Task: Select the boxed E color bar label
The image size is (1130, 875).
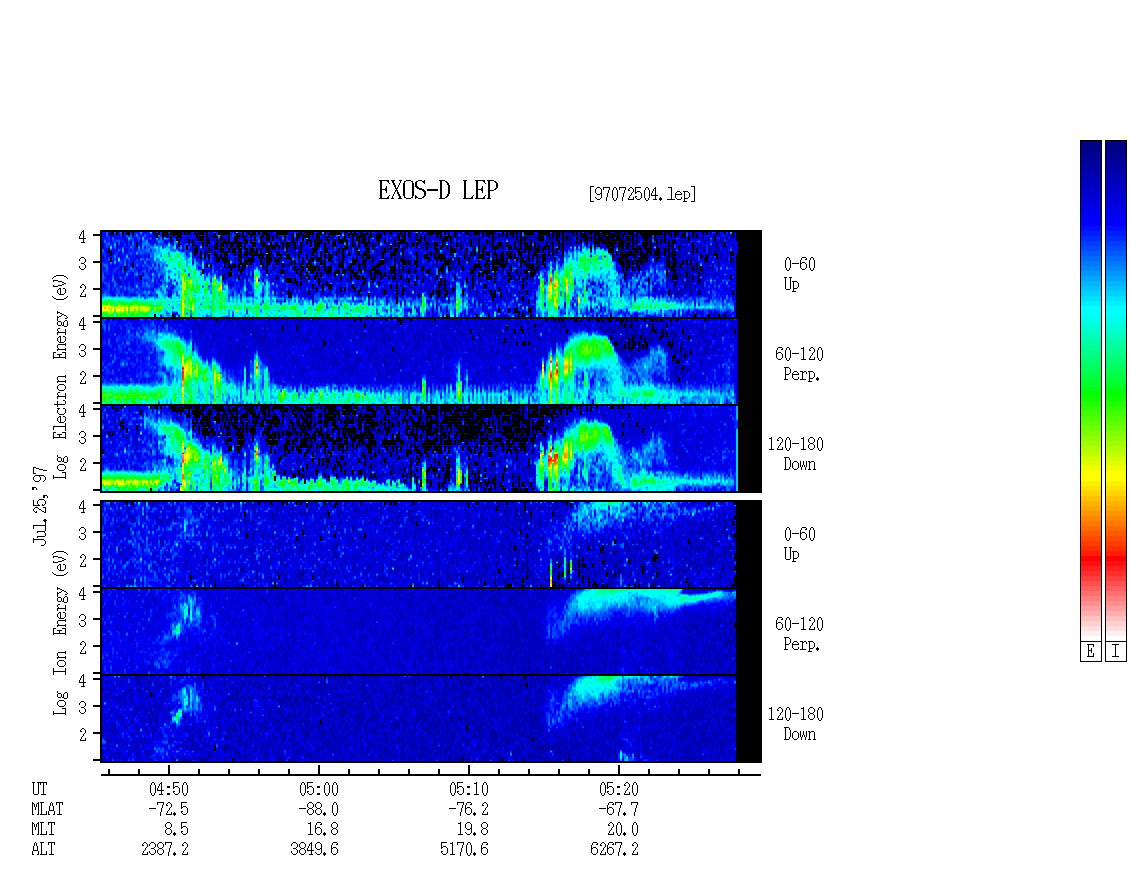Action: pos(1090,652)
